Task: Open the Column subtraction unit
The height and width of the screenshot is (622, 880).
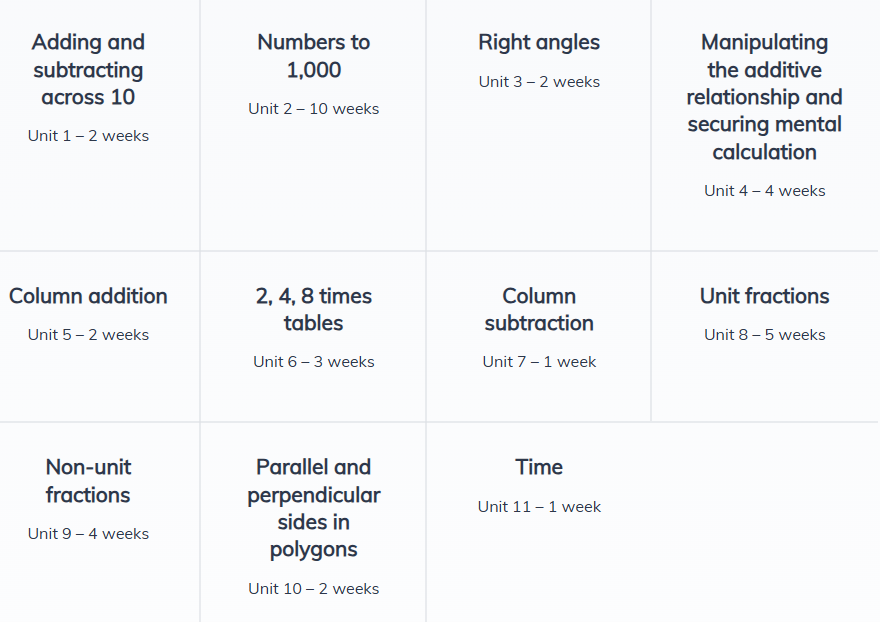Action: point(539,309)
